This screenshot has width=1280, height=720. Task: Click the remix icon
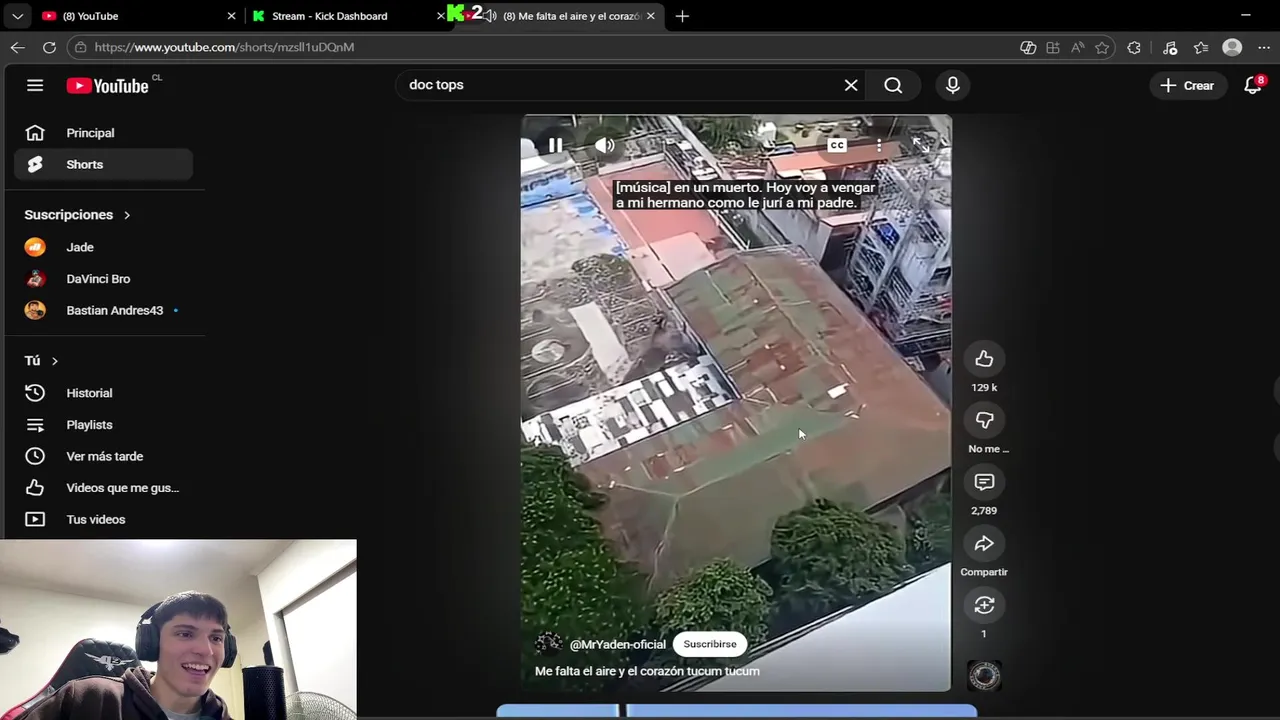pyautogui.click(x=984, y=605)
